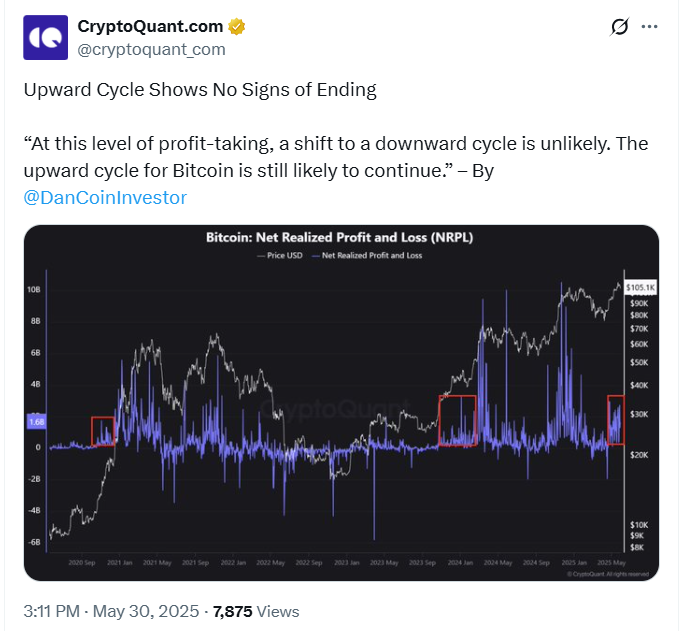Open the @DanCoinInvestor mention link
This screenshot has width=681, height=631.
105,197
